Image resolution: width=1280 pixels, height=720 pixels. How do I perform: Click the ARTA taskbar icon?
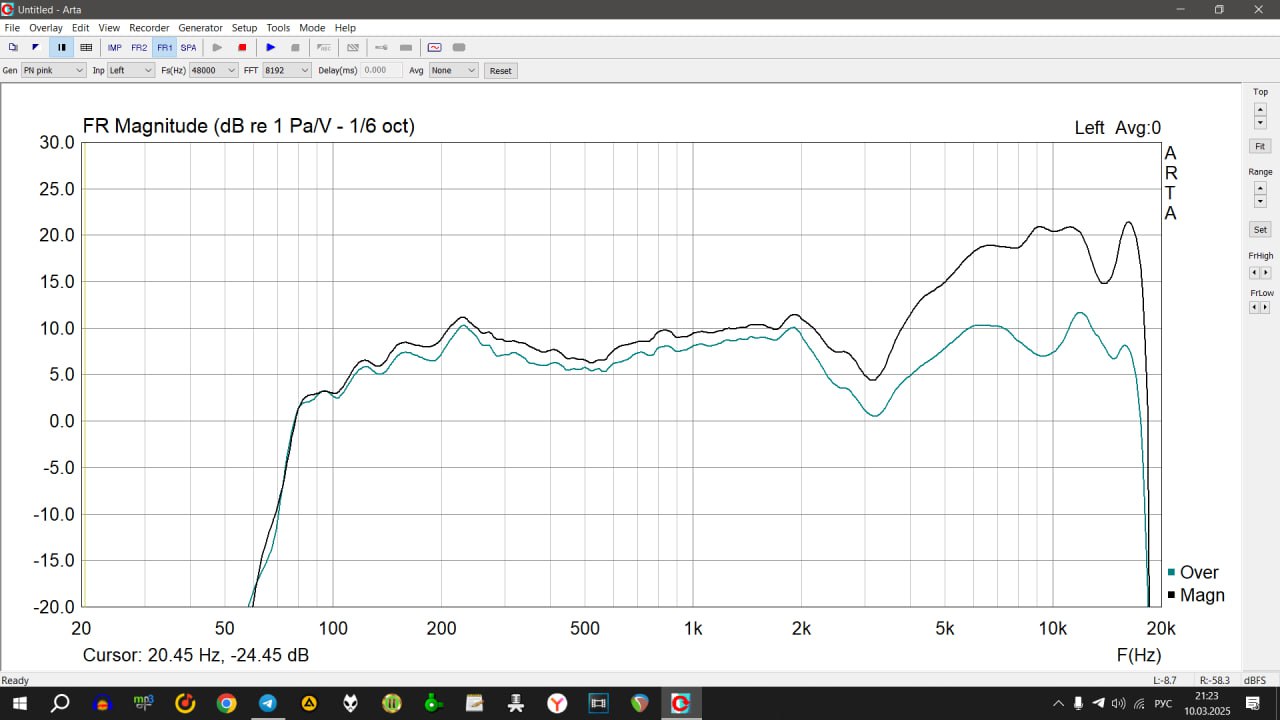[681, 703]
